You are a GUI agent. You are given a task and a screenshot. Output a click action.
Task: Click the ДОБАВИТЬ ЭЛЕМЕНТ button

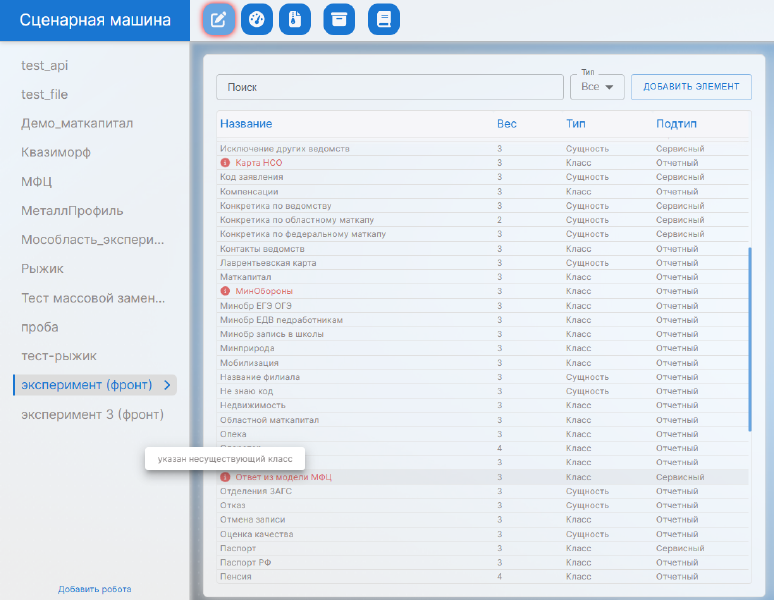click(x=691, y=87)
